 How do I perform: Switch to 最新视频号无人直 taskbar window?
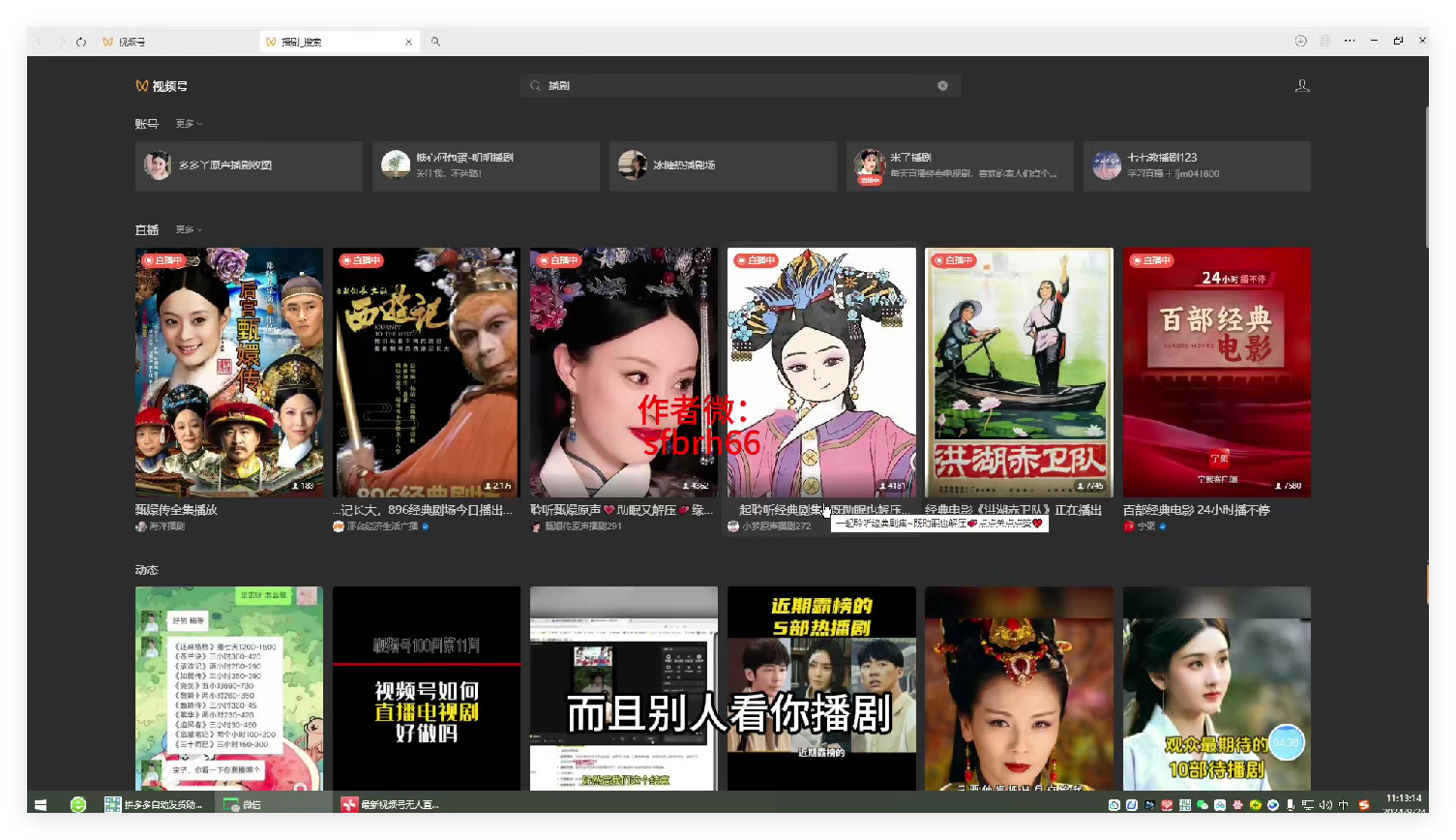point(392,804)
